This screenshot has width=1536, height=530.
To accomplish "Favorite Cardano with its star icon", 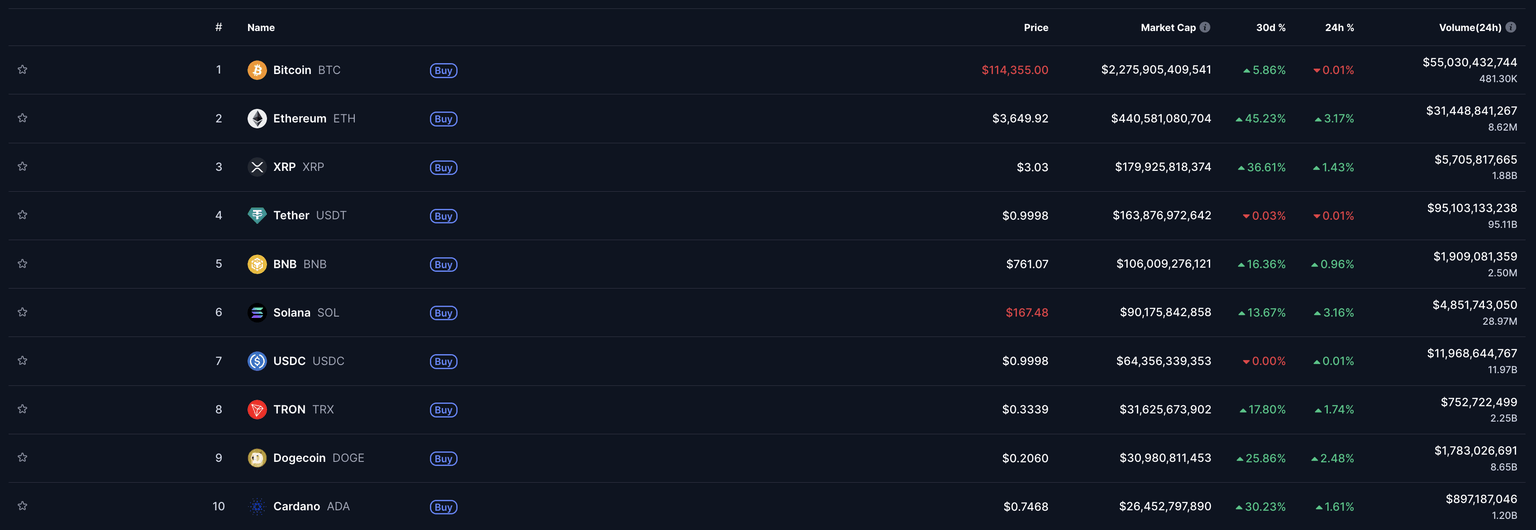I will point(22,506).
